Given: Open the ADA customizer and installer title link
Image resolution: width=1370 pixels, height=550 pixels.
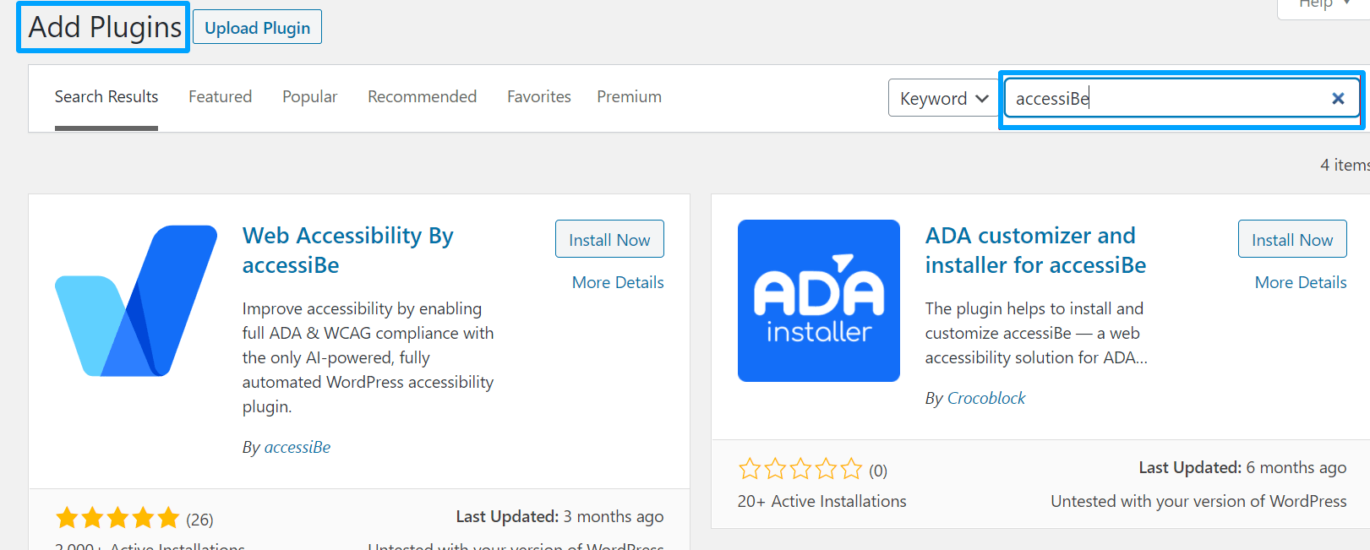Looking at the screenshot, I should [1035, 250].
